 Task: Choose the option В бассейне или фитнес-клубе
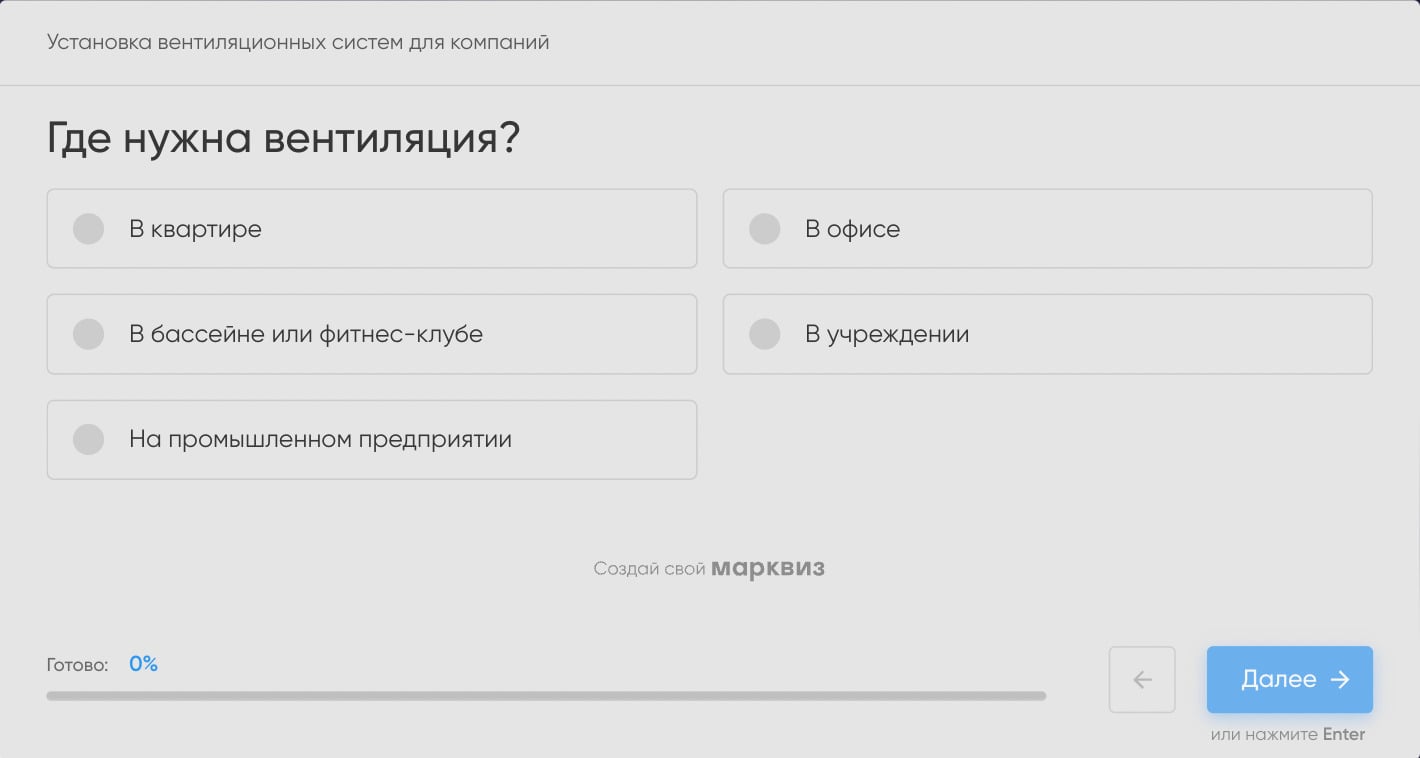click(371, 334)
